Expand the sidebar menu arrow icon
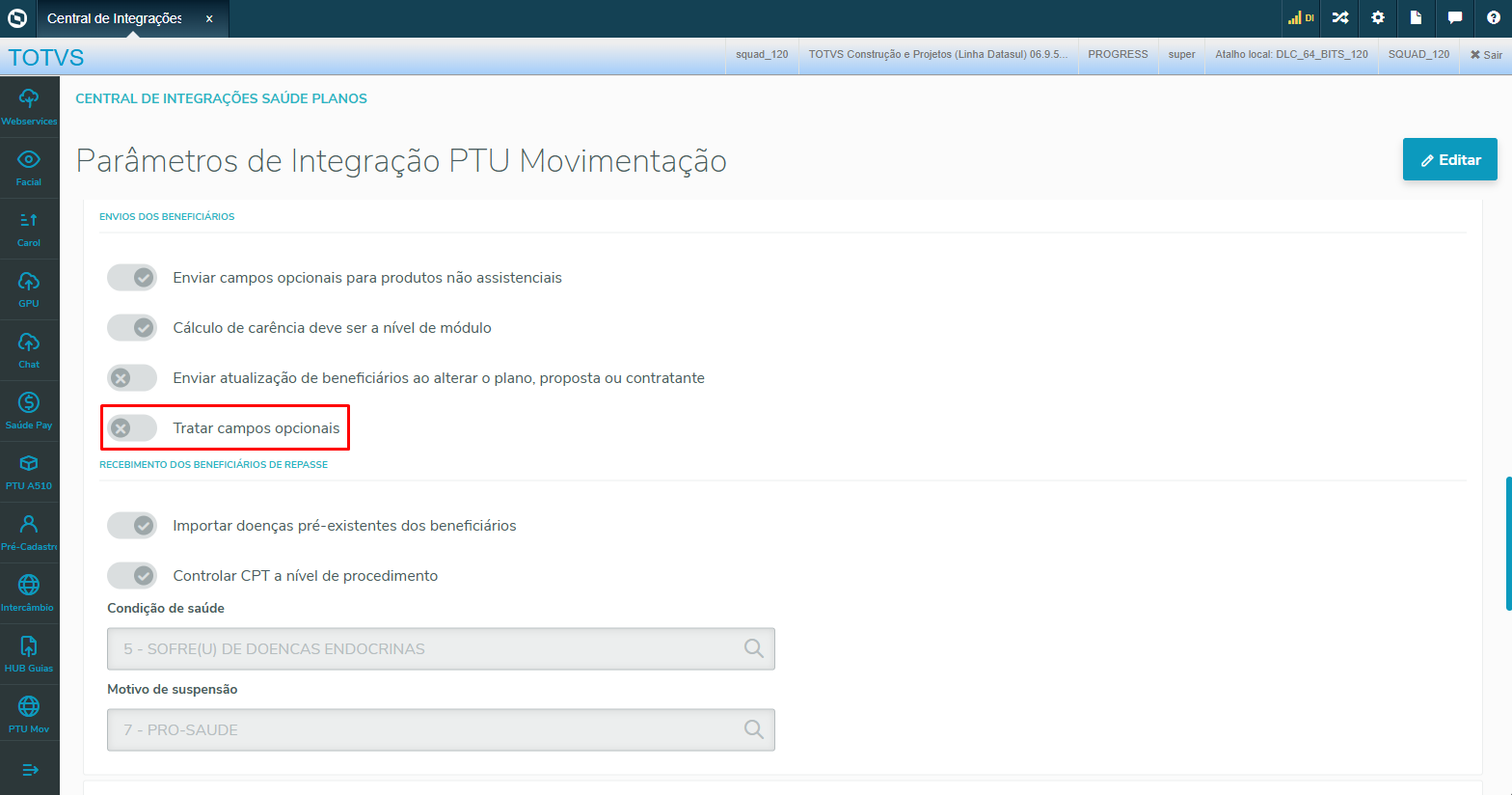 click(x=30, y=770)
